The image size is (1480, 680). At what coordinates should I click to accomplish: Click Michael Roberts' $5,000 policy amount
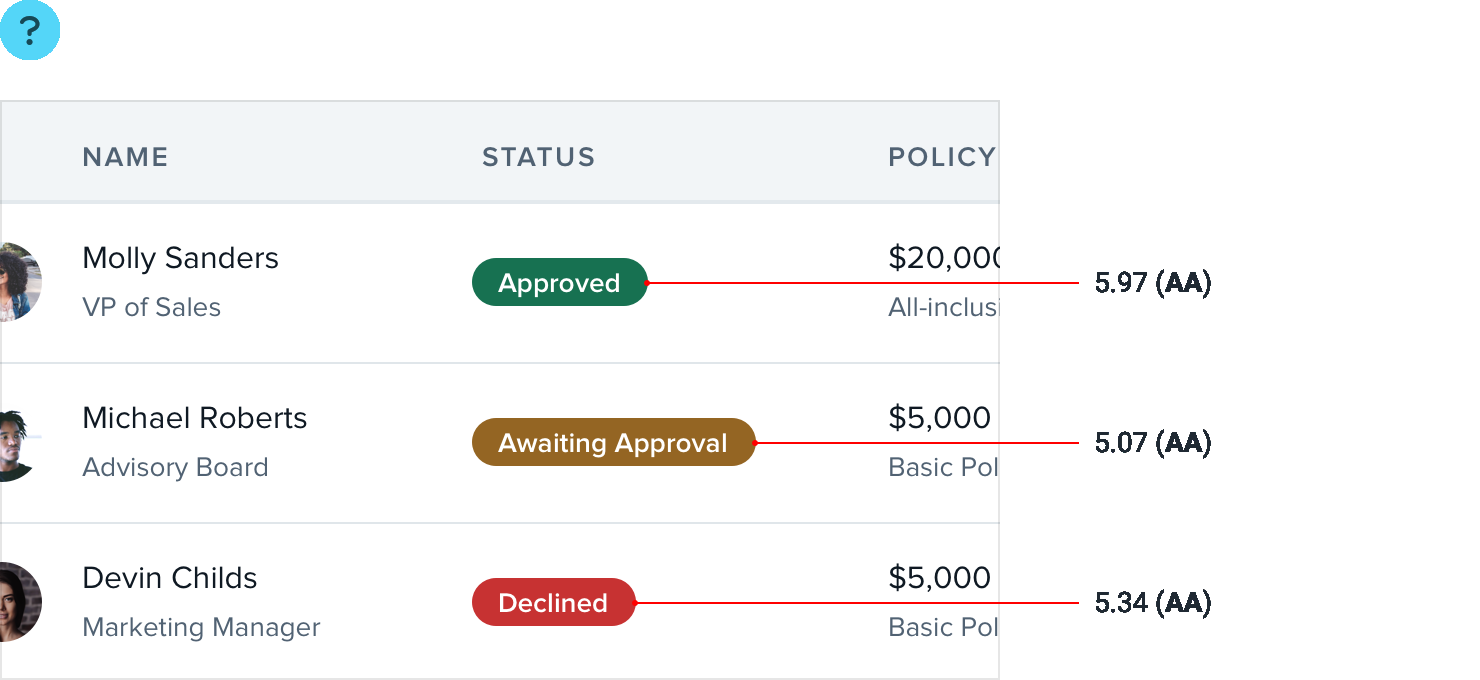[939, 418]
